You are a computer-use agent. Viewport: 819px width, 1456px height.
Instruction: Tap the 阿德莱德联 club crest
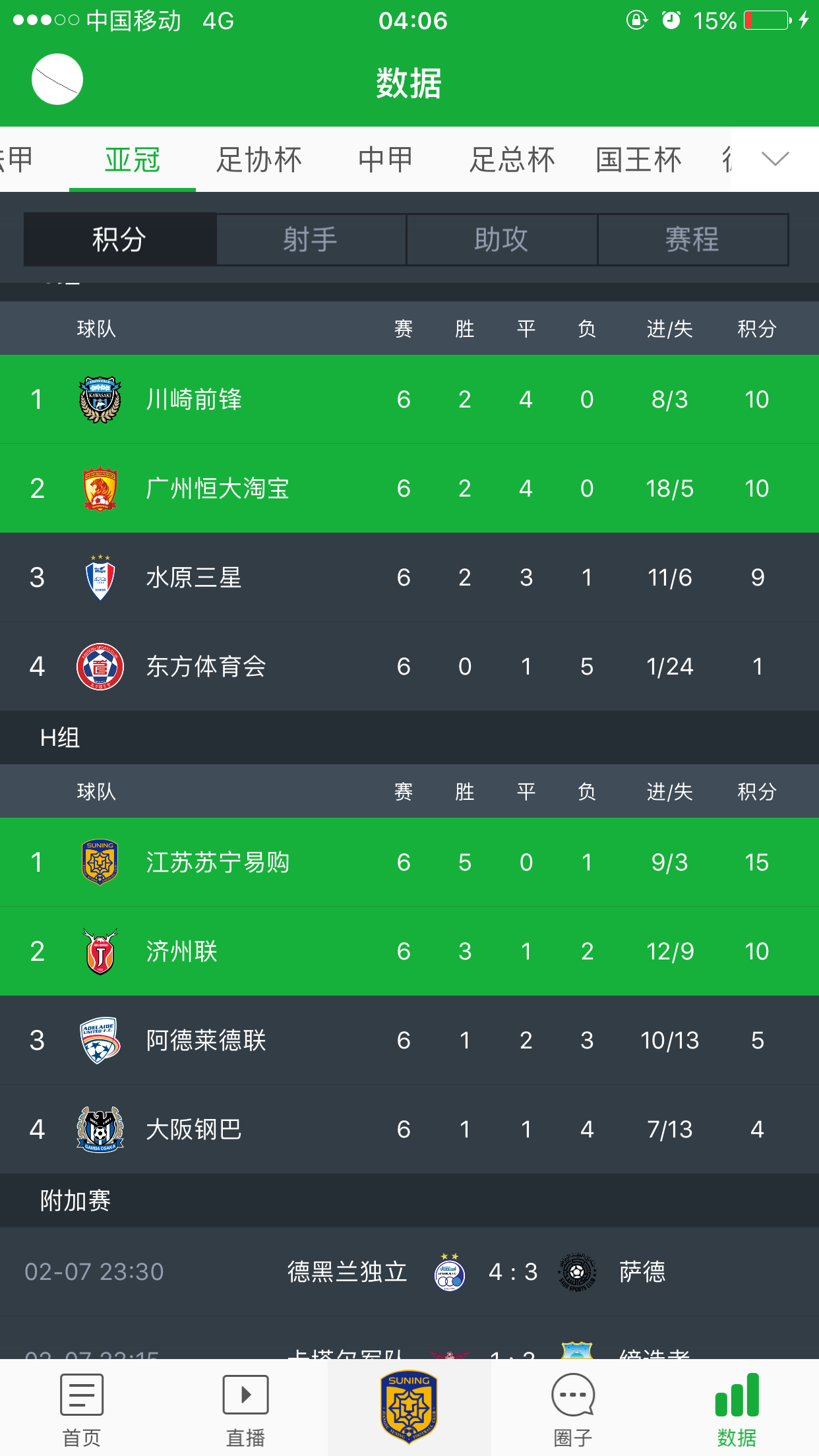pos(100,1041)
